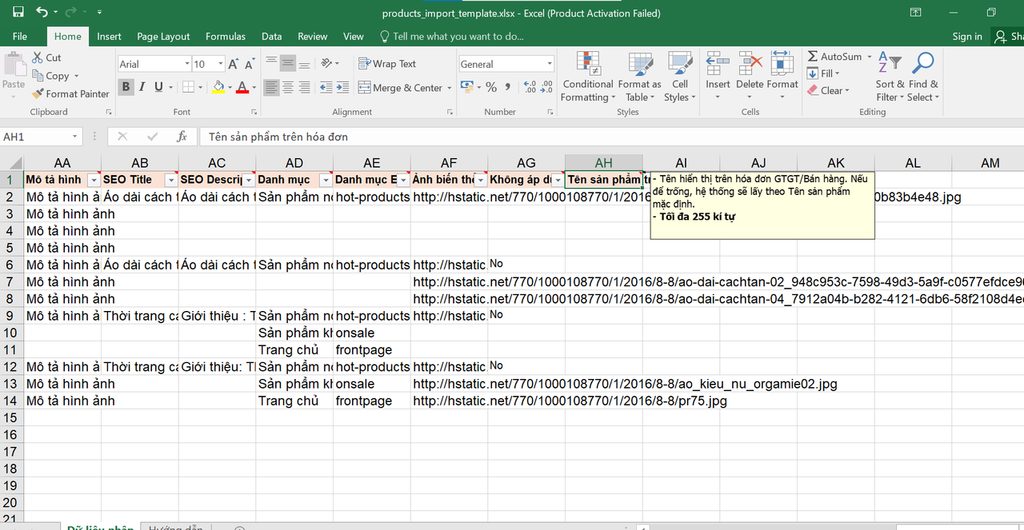Screen dimensions: 1024x530
Task: Switch to the Page Layout tab
Action: point(163,36)
